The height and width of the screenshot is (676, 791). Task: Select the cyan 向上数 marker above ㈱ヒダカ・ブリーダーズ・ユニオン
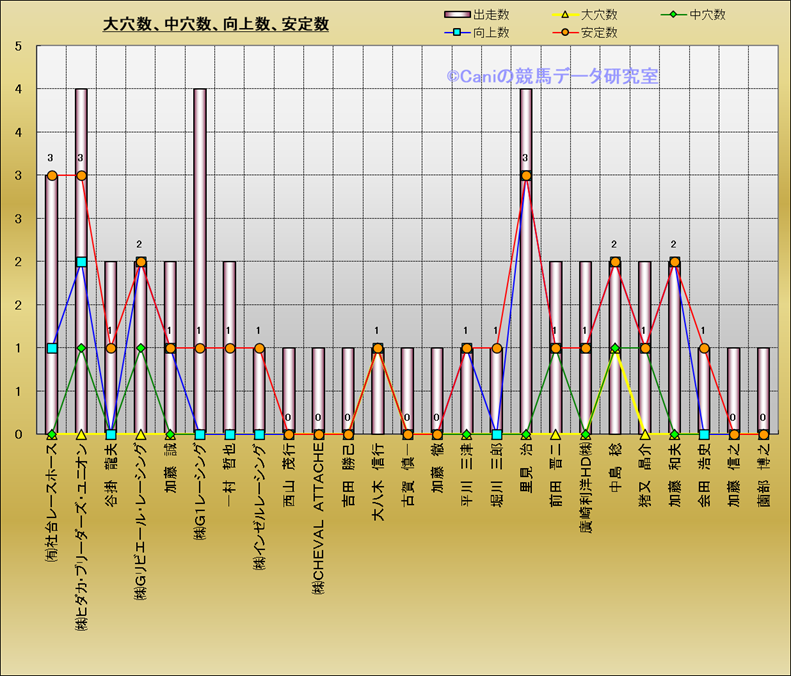tap(81, 262)
